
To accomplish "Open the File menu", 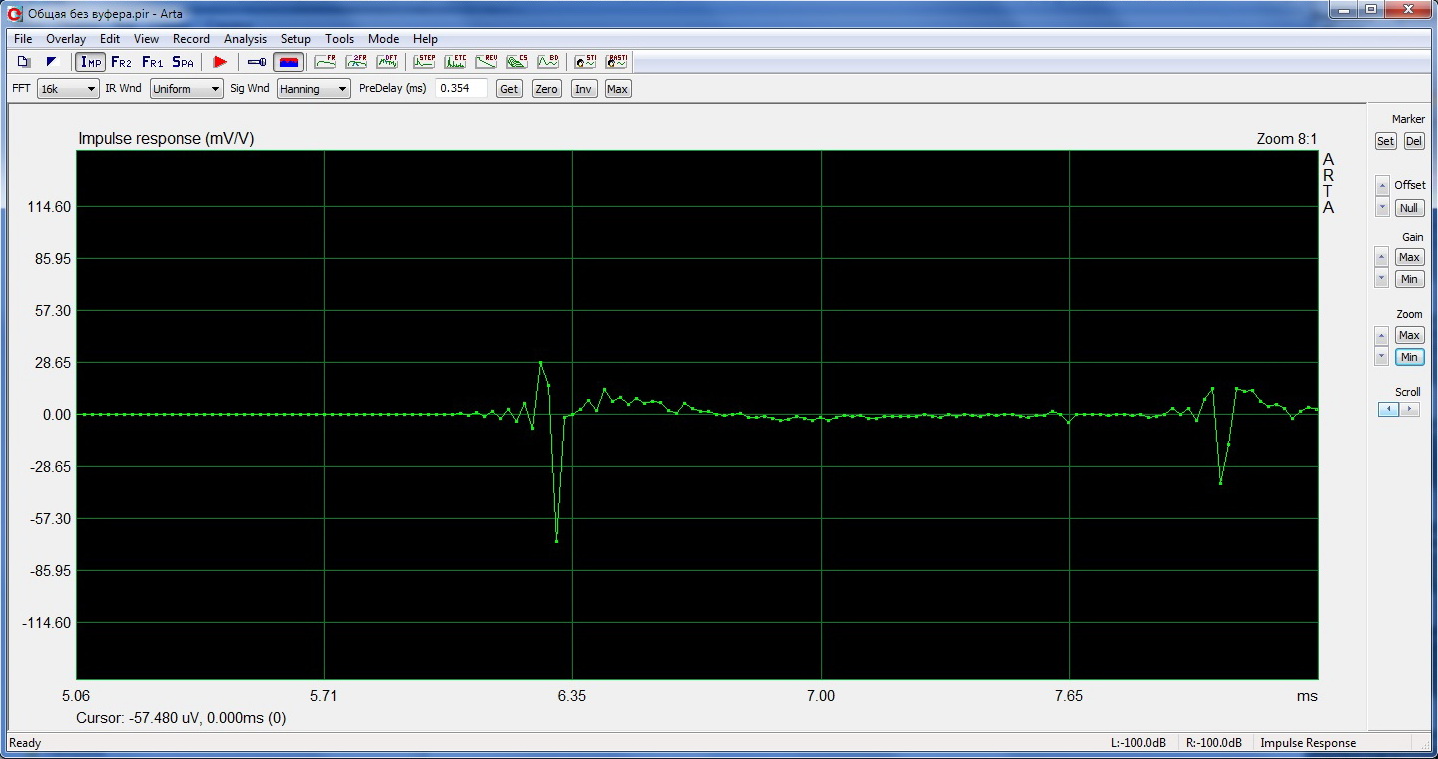I will 23,39.
